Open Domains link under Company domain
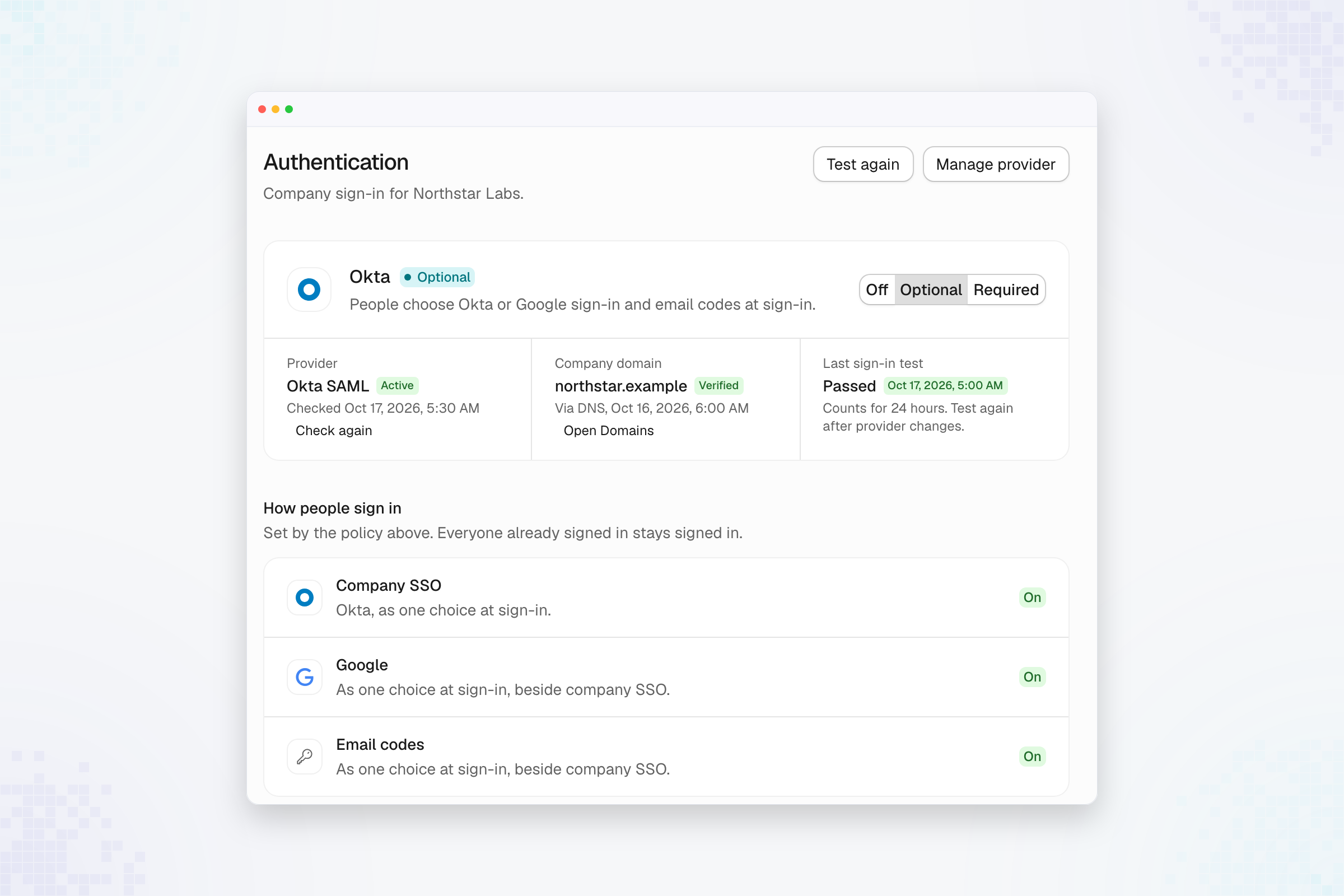Screen dimensions: 1344x896 [609, 431]
